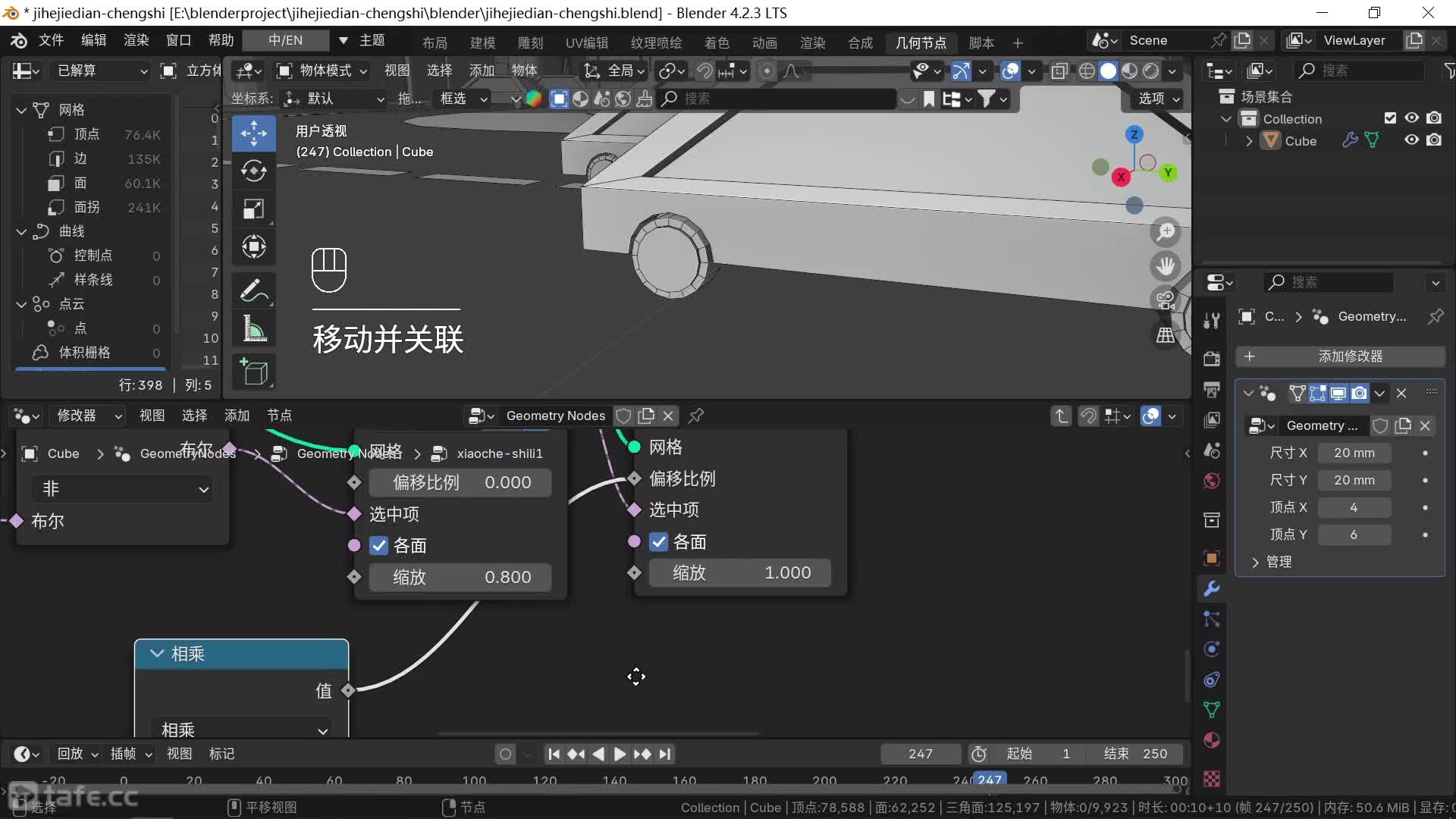Click the play animation button

(x=620, y=754)
